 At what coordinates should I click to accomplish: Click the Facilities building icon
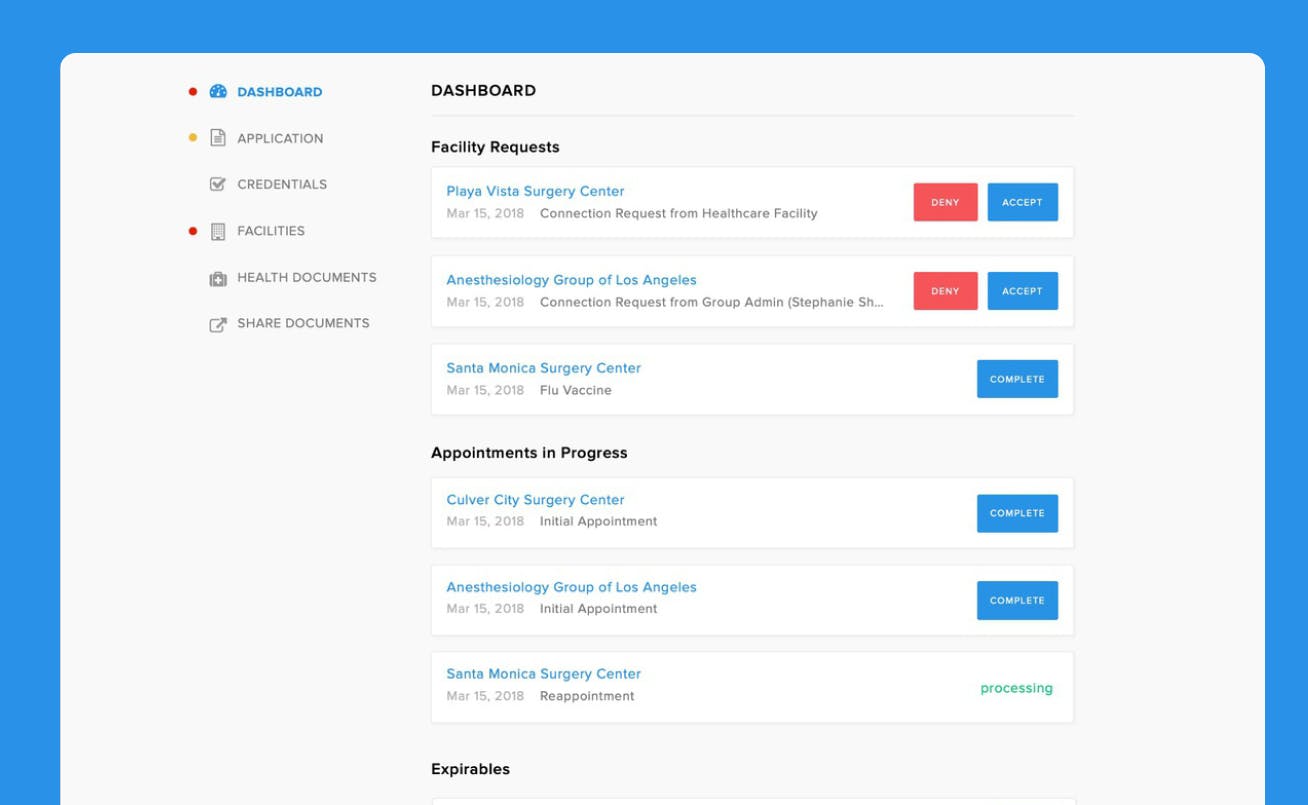click(218, 231)
